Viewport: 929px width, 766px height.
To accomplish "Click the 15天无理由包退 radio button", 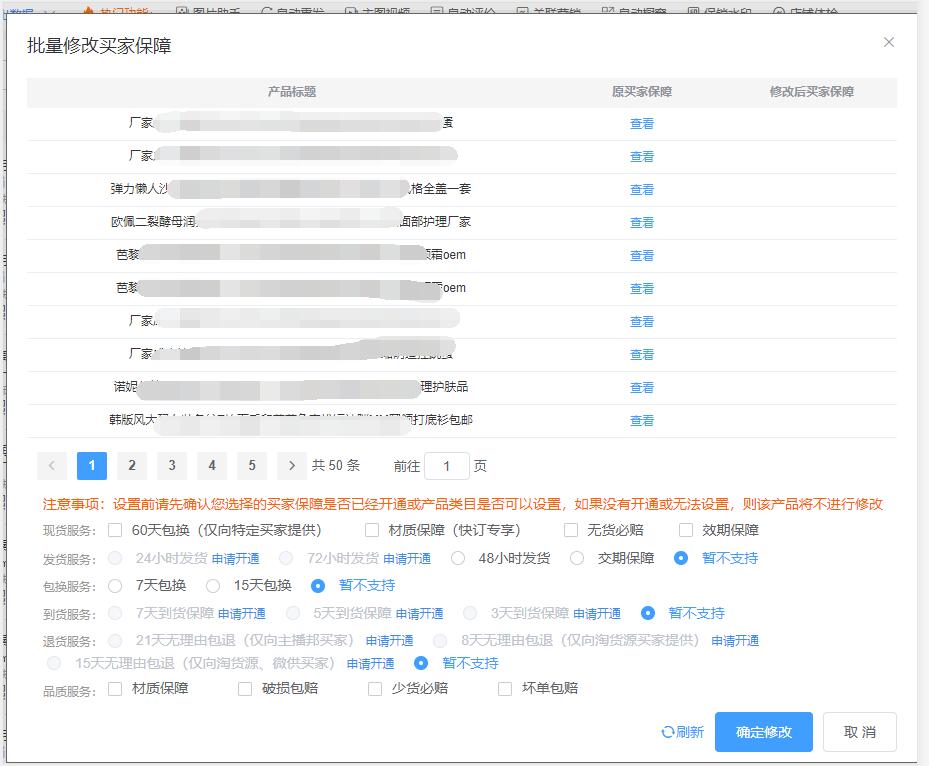I will click(x=54, y=663).
